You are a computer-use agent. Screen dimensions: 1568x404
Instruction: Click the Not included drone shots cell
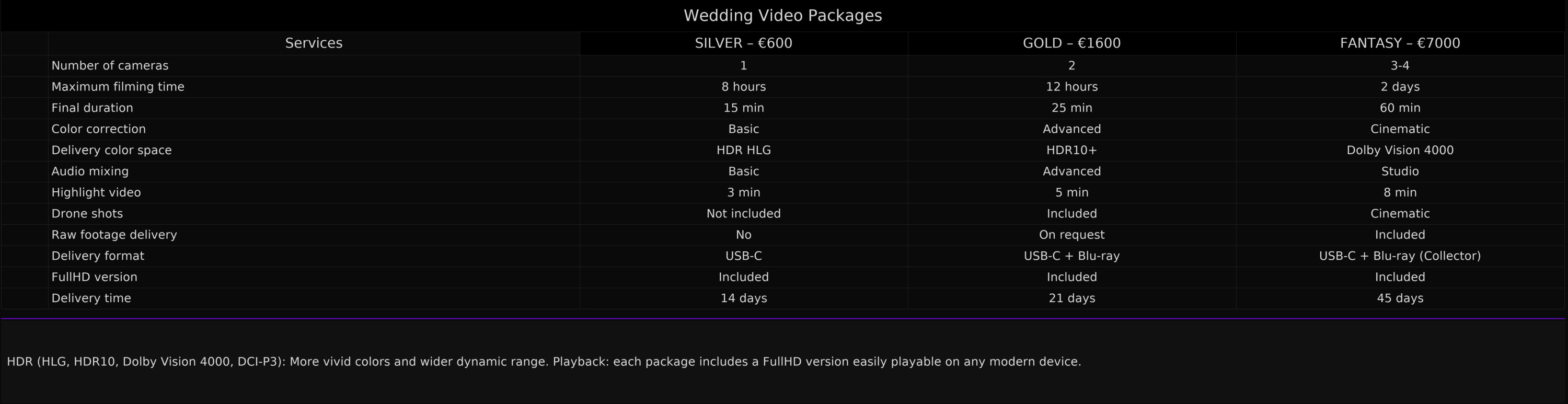click(743, 214)
